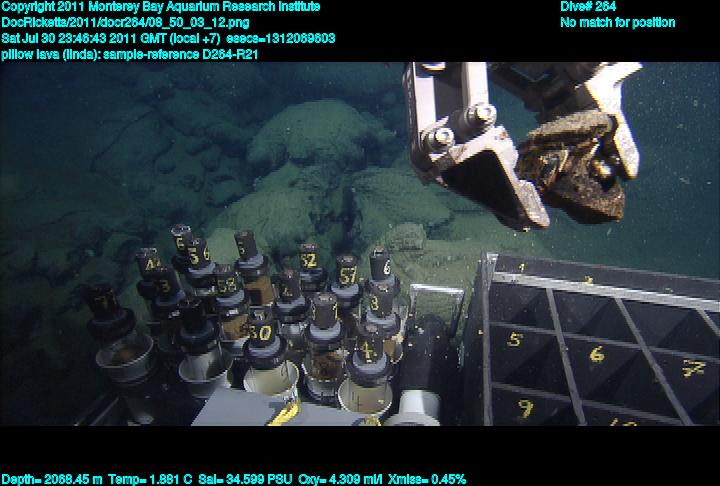The width and height of the screenshot is (720, 486).
Task: Select the push core tube labeled 57
Action: (x=347, y=274)
